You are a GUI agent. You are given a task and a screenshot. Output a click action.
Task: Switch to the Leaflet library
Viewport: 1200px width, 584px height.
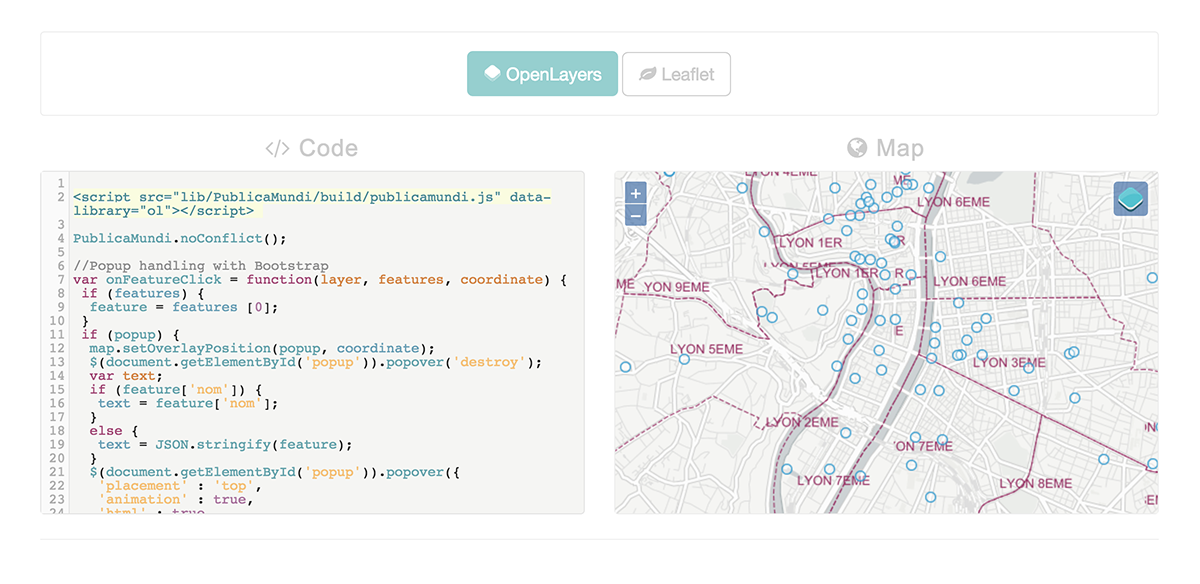[676, 74]
